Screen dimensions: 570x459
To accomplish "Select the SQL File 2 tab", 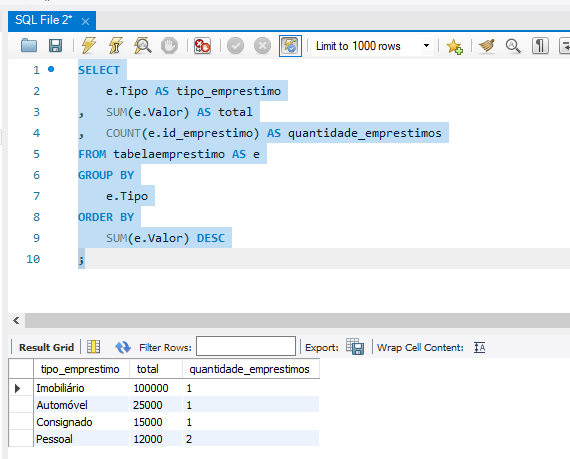I will click(x=44, y=20).
